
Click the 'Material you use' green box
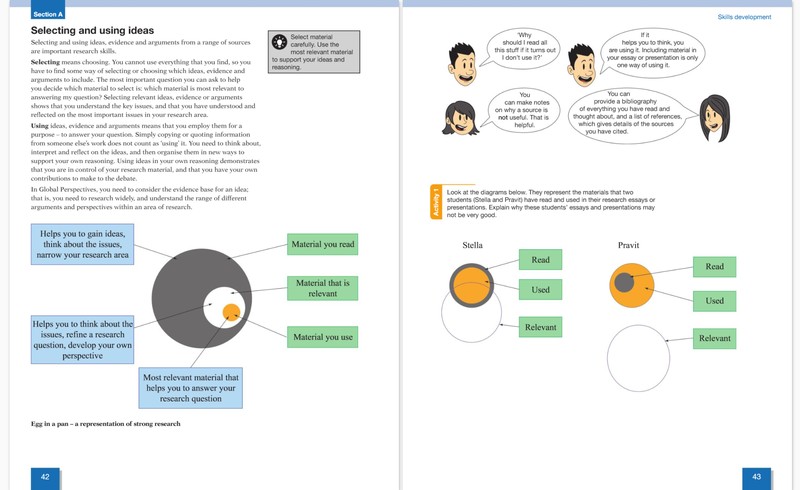point(322,337)
